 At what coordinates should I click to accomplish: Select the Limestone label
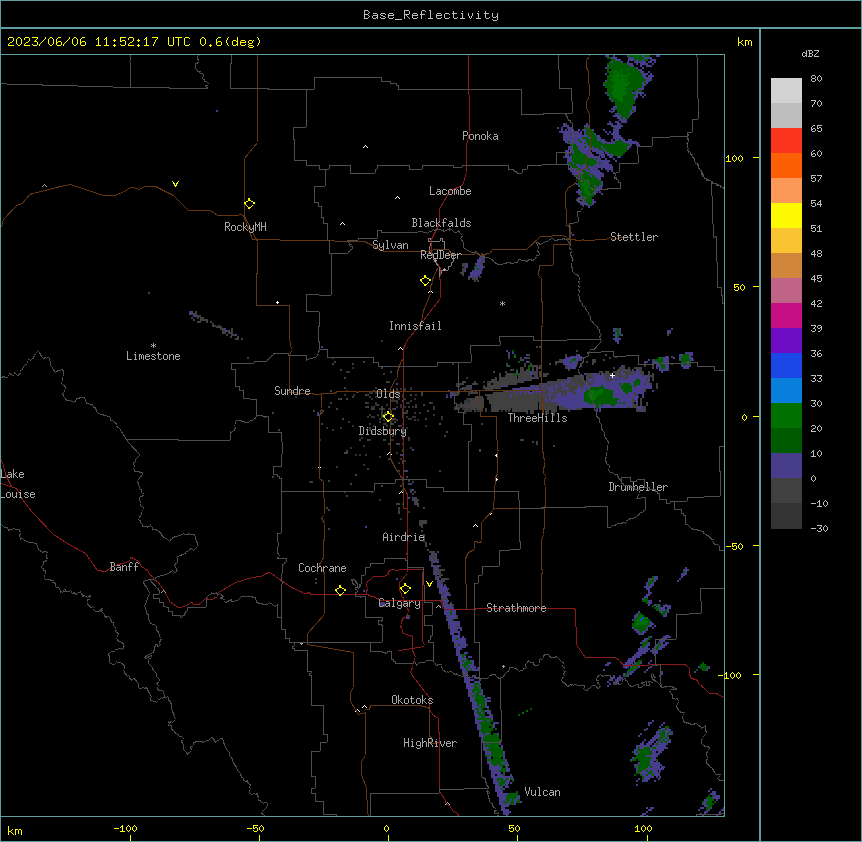tap(153, 356)
